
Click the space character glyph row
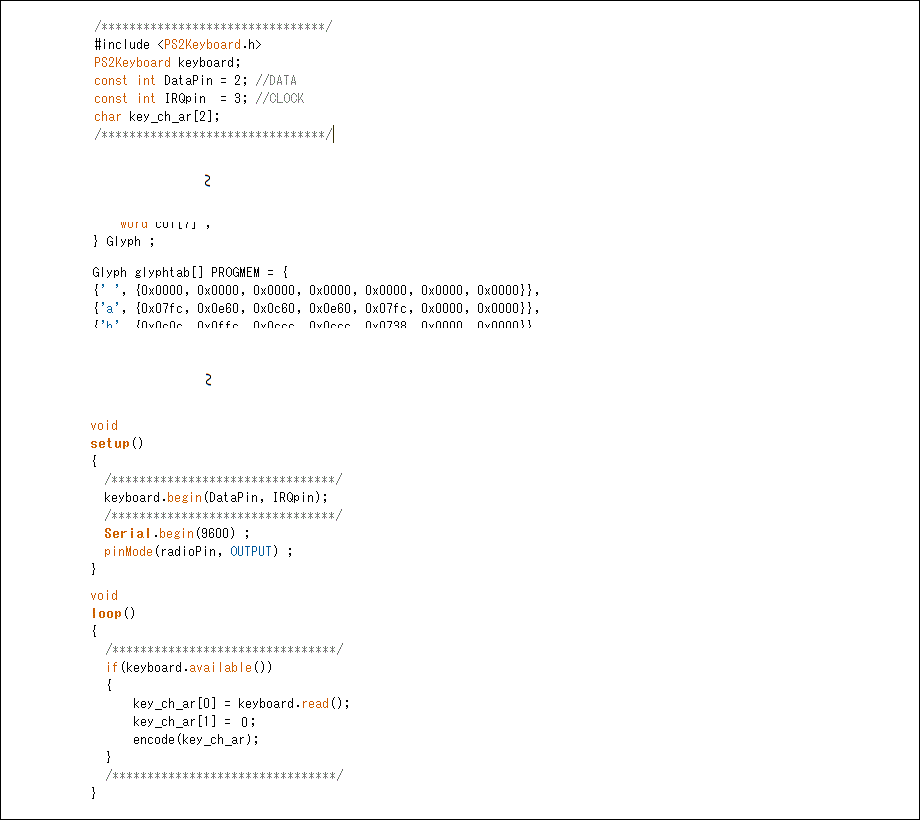click(315, 290)
